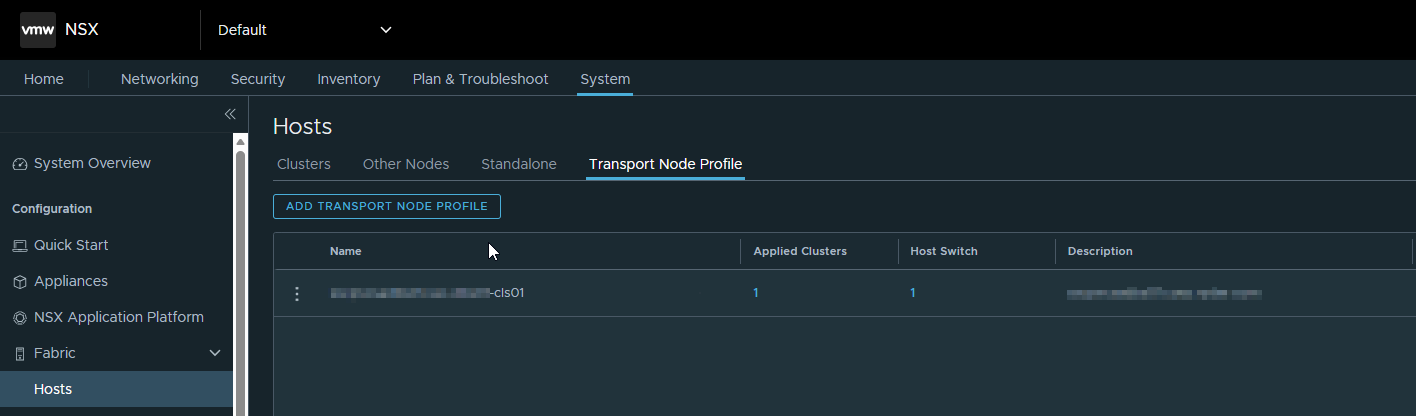
Task: Click the System Overview gauge icon
Action: pyautogui.click(x=20, y=164)
